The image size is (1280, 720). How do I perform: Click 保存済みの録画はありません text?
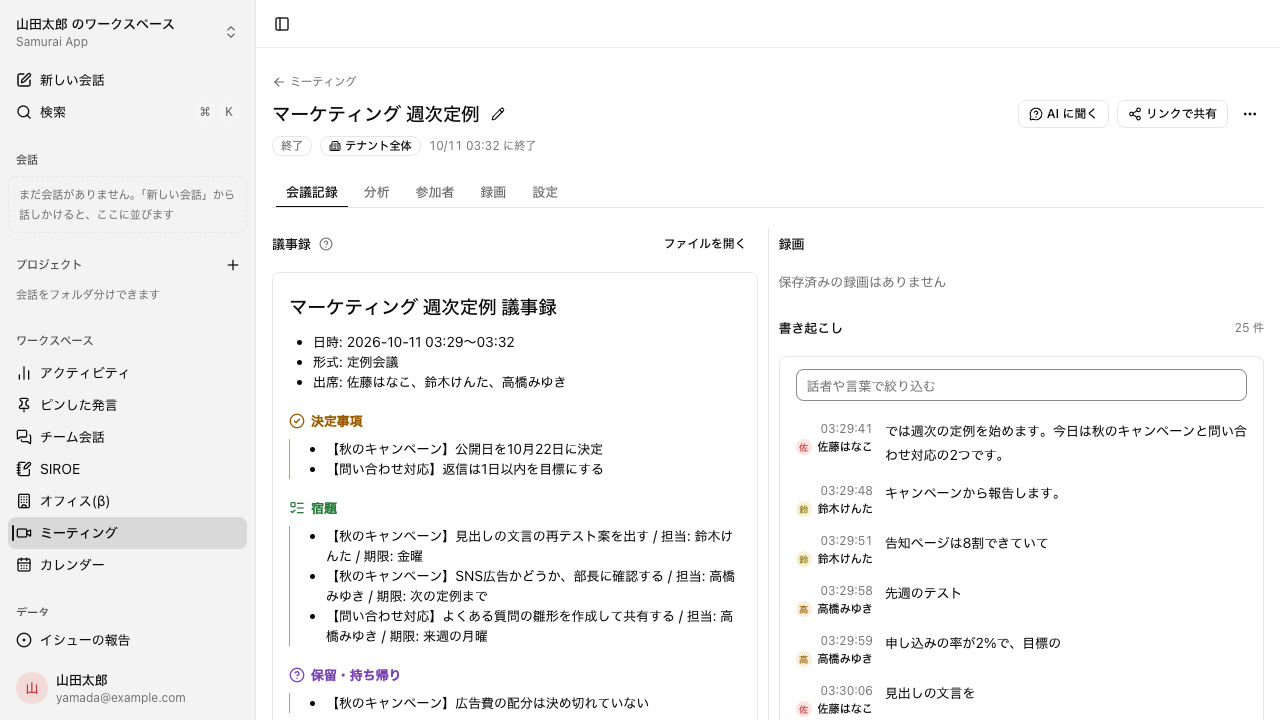click(x=862, y=282)
